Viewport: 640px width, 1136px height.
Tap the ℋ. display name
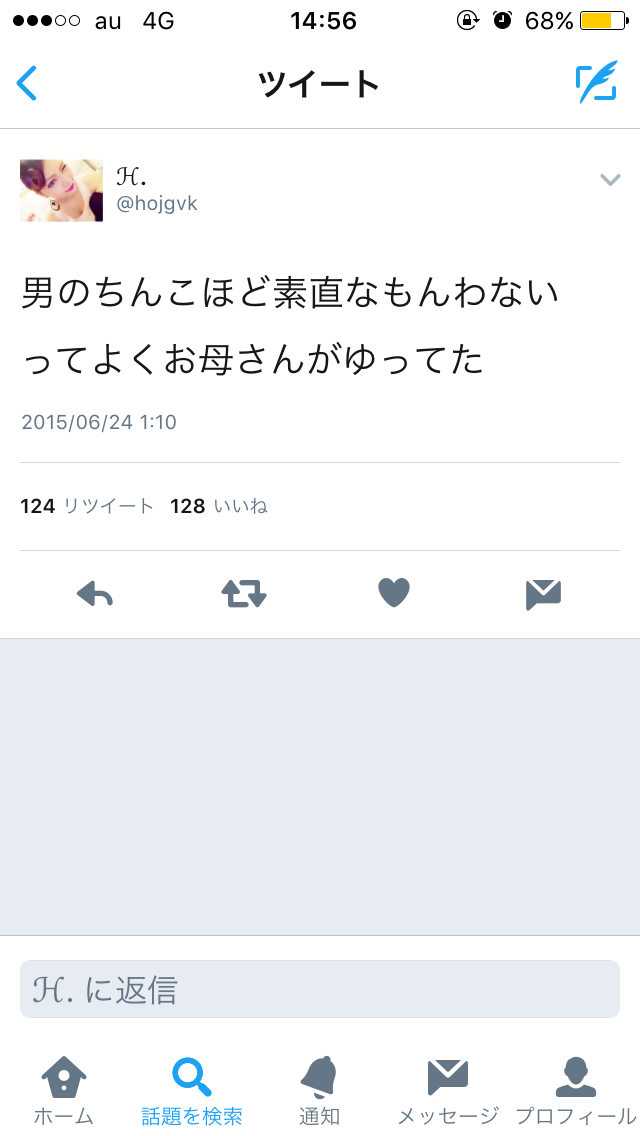coord(132,176)
